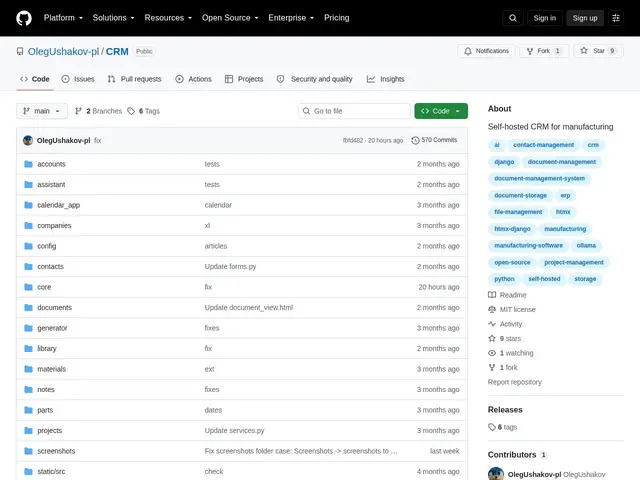
Task: Click the OlegUshakov-pl avatar in the commit row
Action: [28, 140]
